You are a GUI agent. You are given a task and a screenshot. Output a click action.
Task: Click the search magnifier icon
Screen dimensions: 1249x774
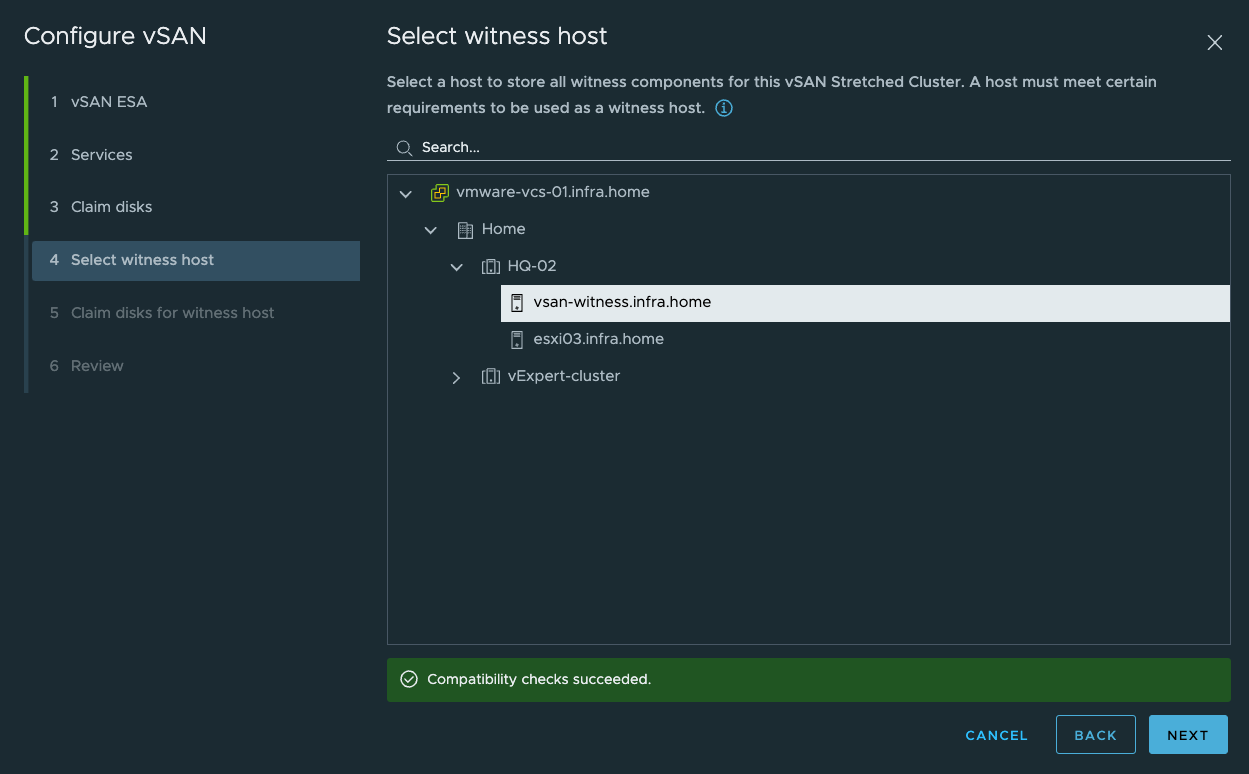[404, 147]
